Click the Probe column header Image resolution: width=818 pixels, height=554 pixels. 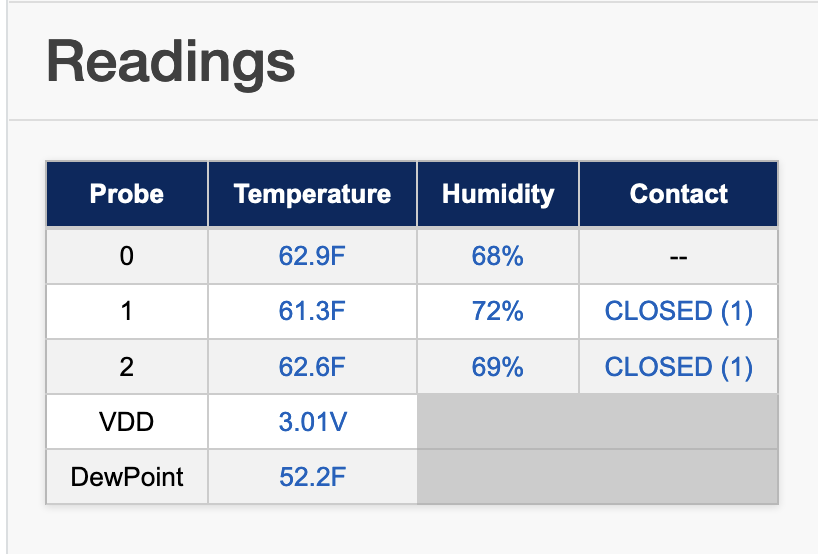[127, 194]
